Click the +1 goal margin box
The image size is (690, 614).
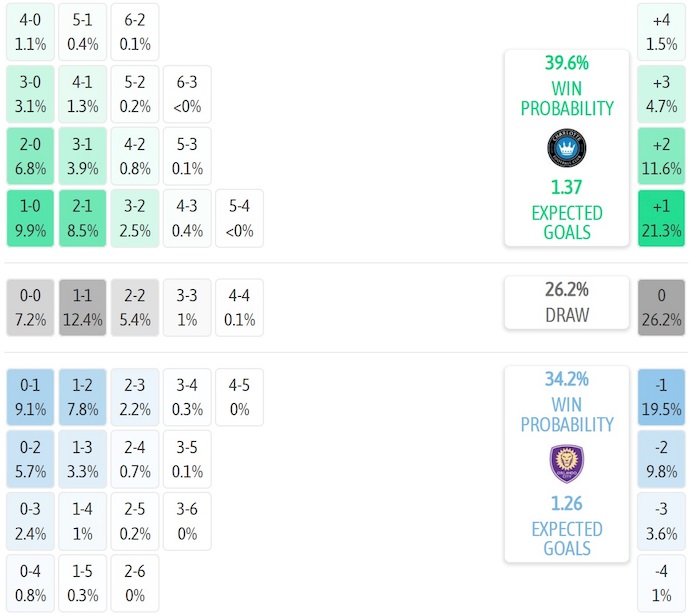point(661,218)
